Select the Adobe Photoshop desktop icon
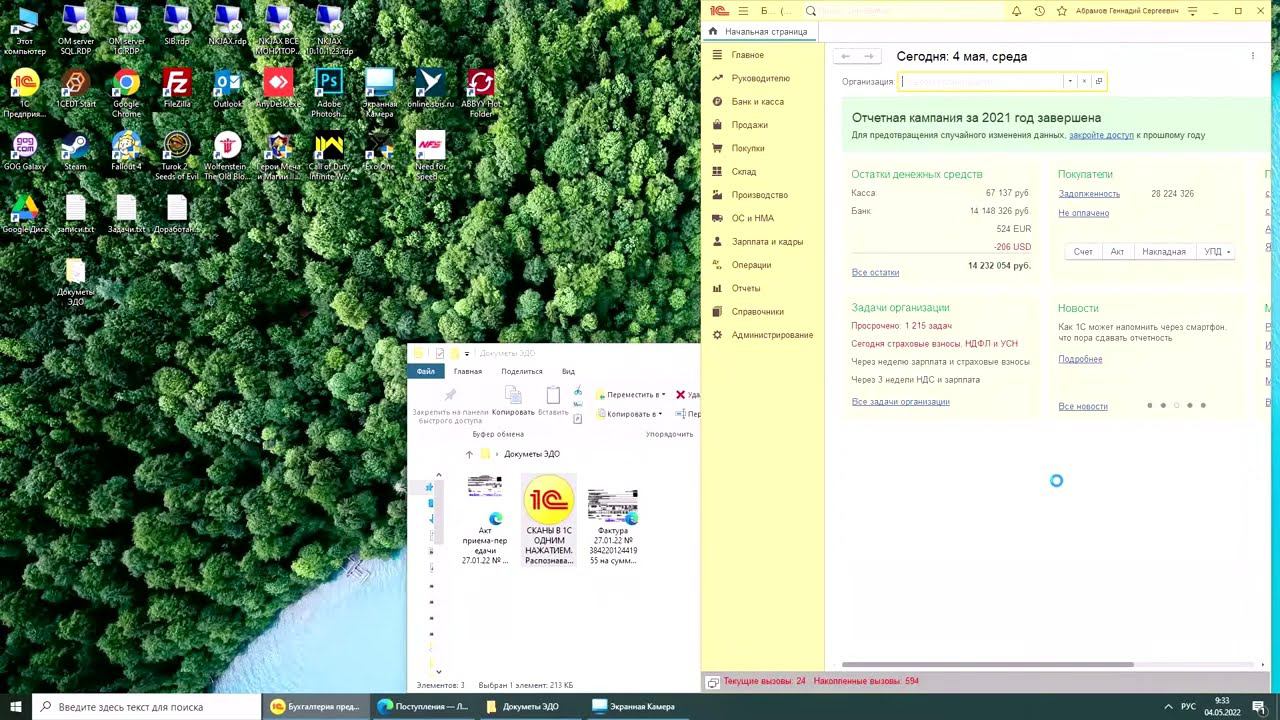This screenshot has height=720, width=1280. [x=329, y=94]
